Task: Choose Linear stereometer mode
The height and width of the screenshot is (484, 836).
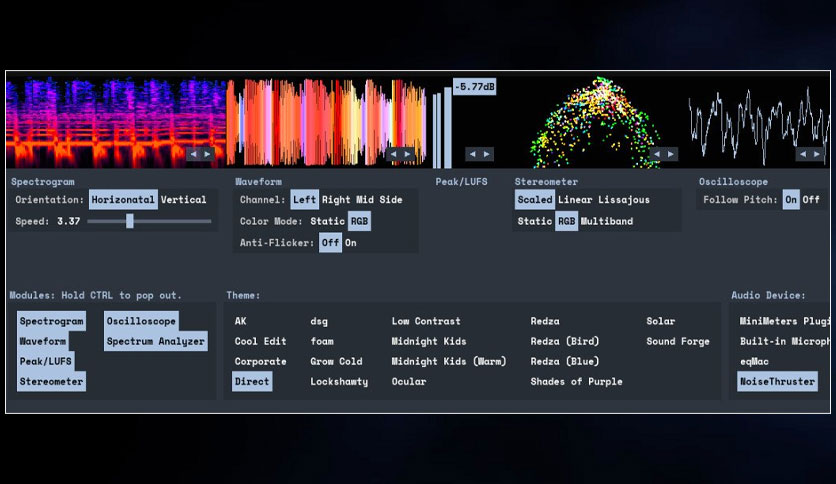Action: click(575, 199)
